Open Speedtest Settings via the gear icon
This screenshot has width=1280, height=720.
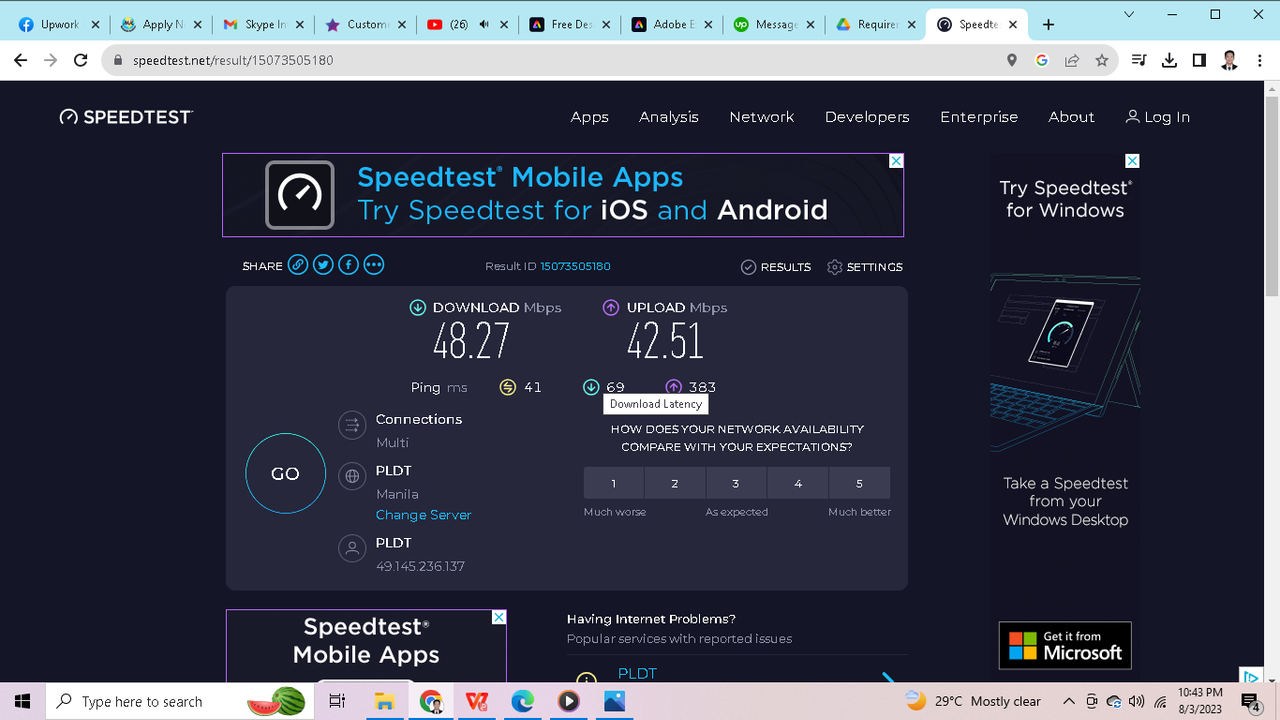pyautogui.click(x=835, y=266)
